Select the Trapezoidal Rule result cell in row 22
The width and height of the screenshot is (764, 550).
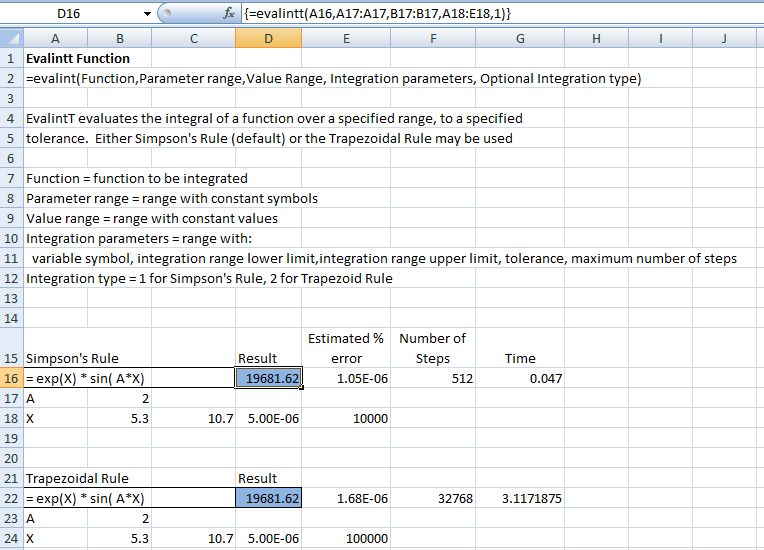[x=269, y=498]
